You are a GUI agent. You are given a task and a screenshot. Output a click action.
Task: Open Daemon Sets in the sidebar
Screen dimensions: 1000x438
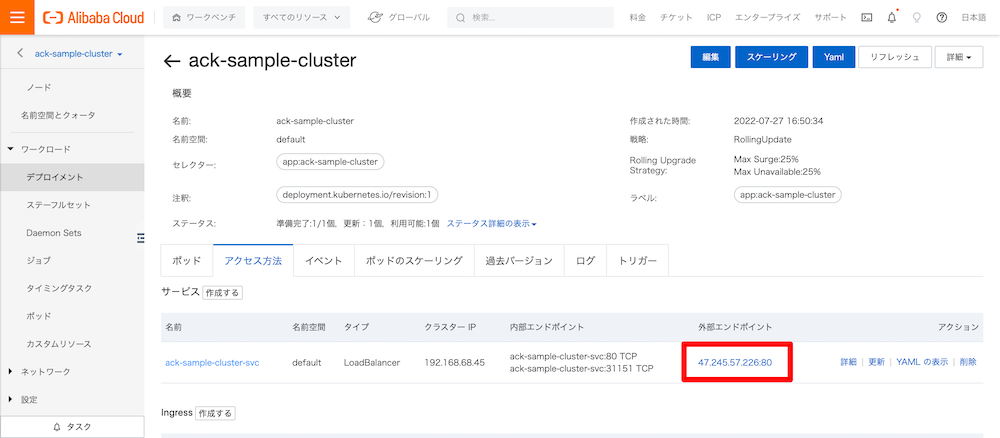[x=54, y=233]
